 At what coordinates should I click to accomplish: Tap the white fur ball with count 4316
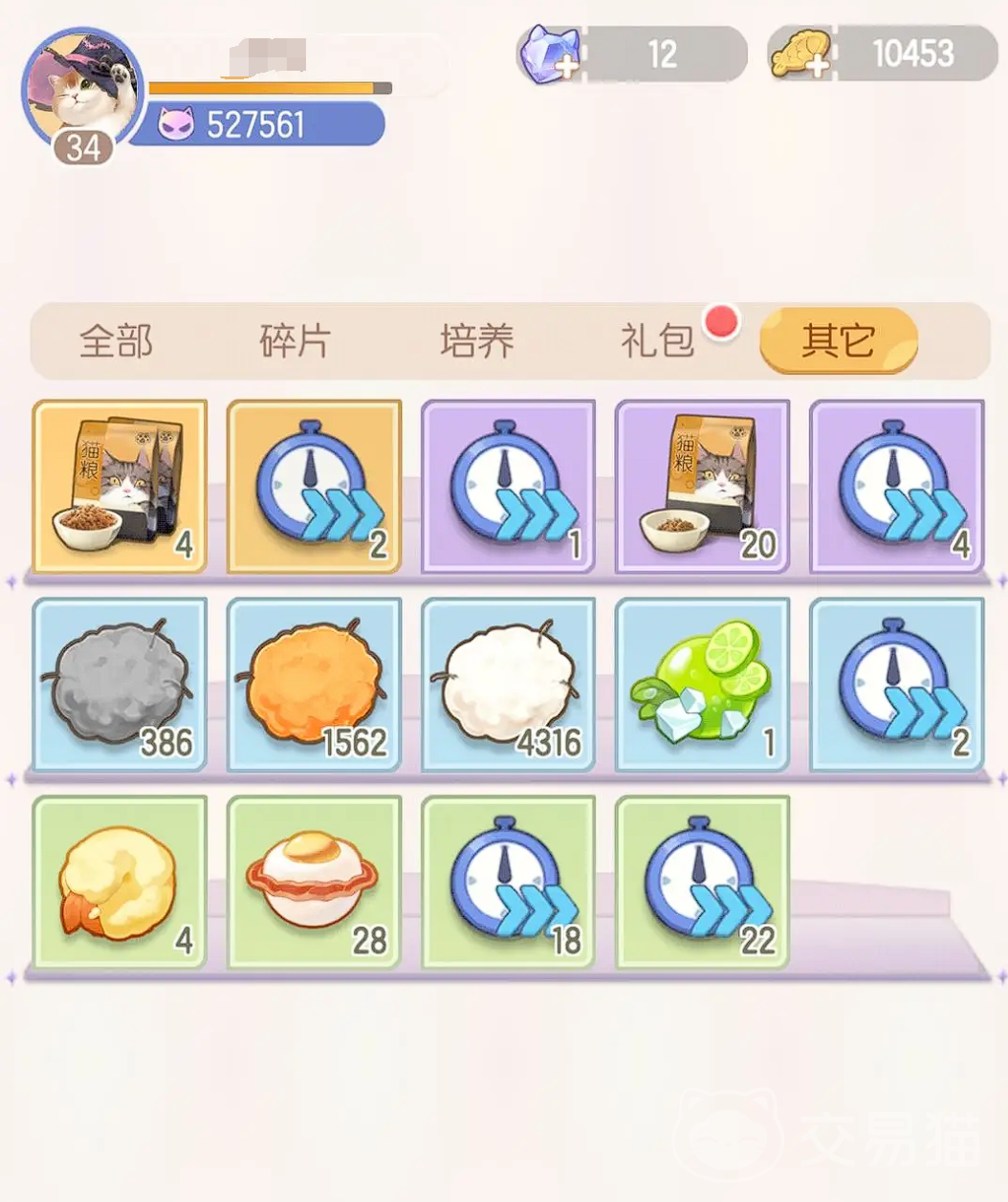(508, 685)
